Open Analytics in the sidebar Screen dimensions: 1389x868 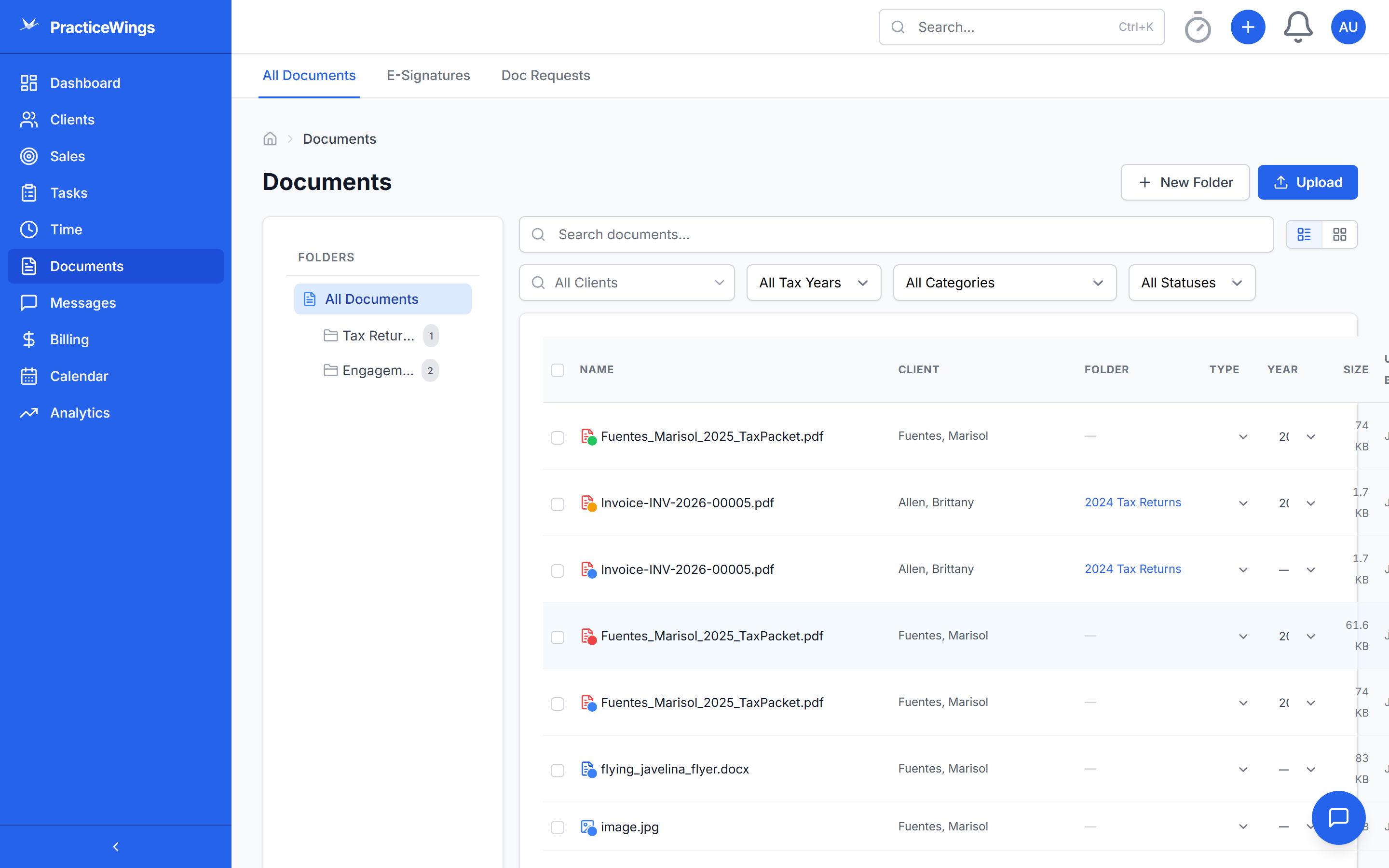point(115,413)
